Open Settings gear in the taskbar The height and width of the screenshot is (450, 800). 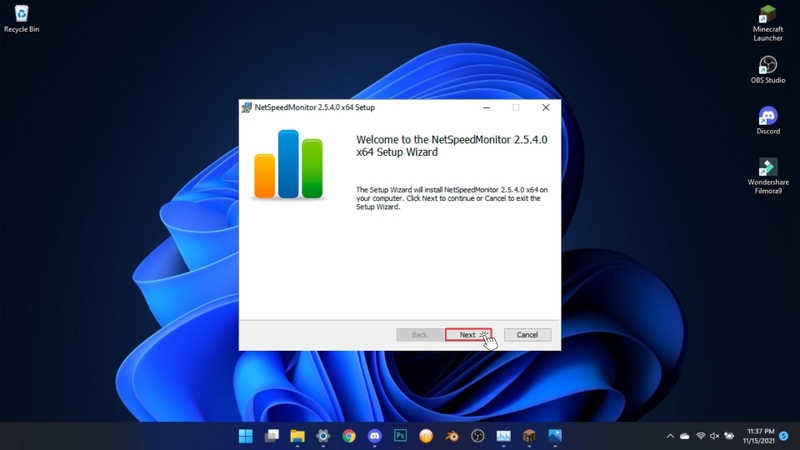323,436
